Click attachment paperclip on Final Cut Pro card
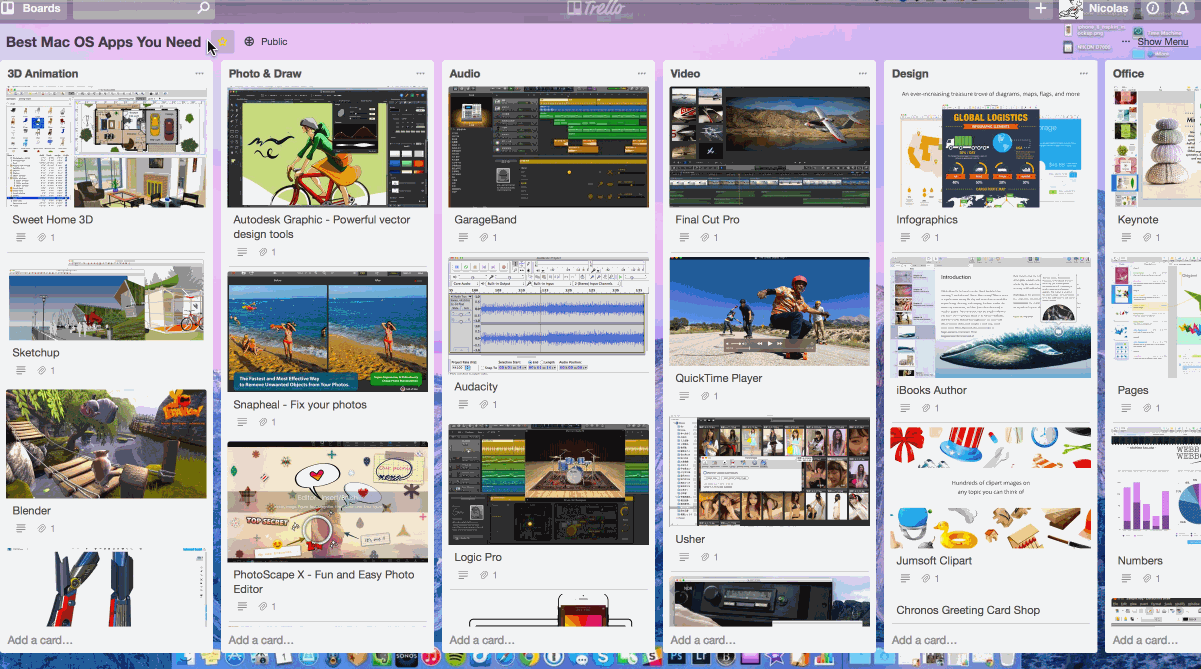 705,238
